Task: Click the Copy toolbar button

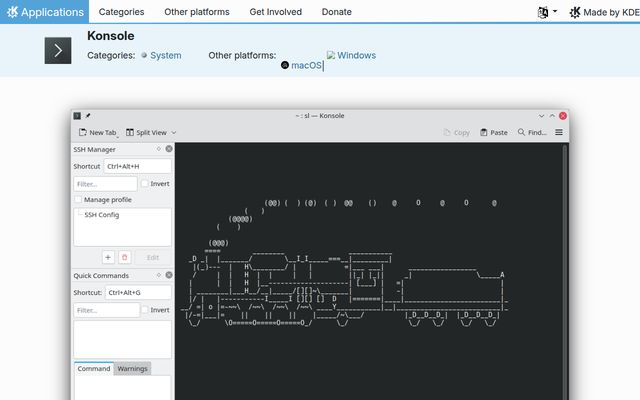Action: (x=457, y=132)
